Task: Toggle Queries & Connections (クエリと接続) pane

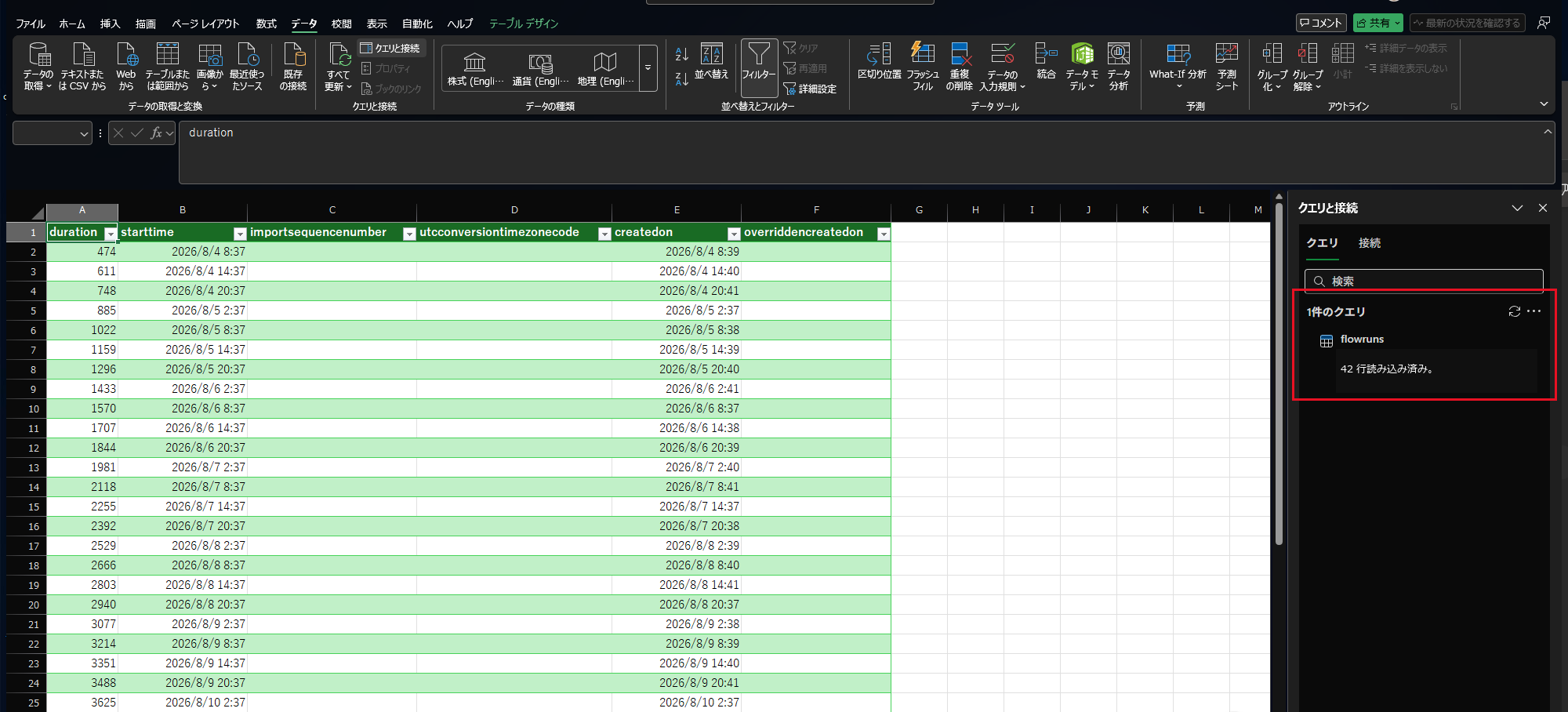Action: (x=391, y=48)
